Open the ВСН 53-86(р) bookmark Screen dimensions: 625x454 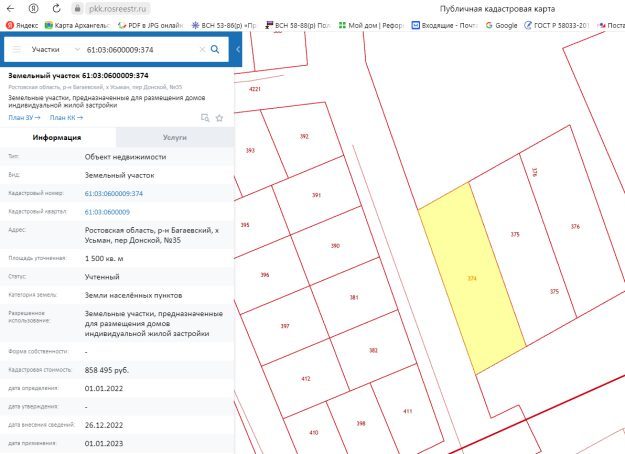pyautogui.click(x=224, y=25)
